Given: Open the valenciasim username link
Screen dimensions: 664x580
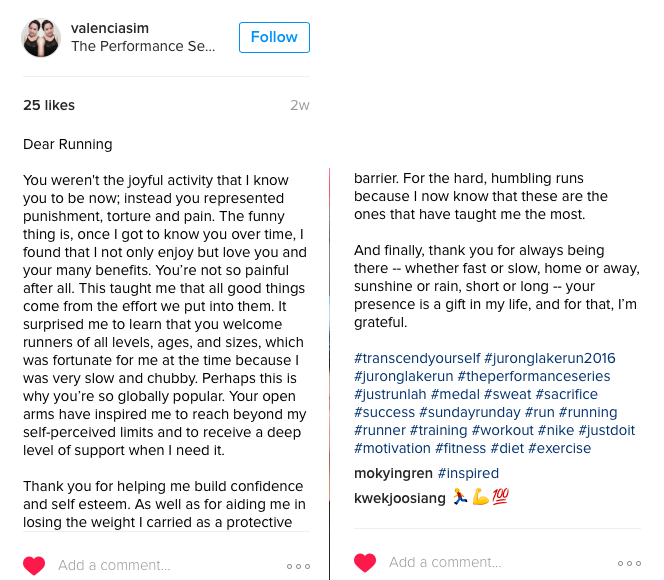Looking at the screenshot, I should pyautogui.click(x=113, y=29).
